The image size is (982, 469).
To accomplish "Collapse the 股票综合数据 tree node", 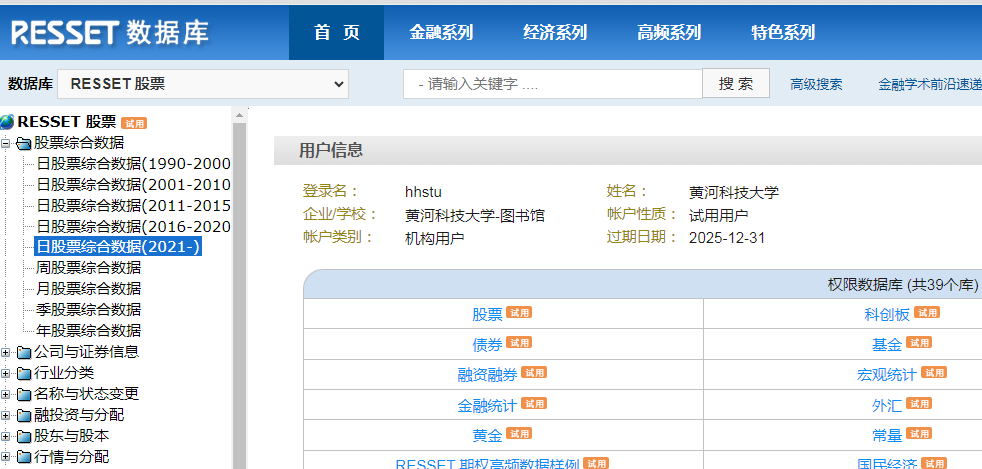I will (6, 143).
